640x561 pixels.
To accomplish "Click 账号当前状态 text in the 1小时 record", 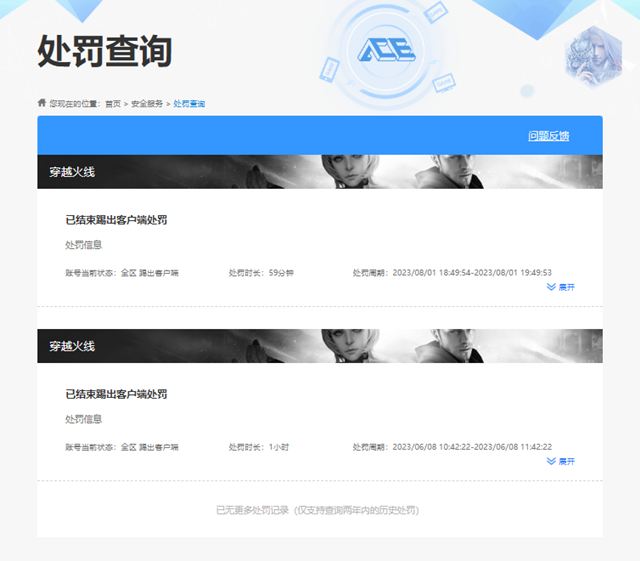I will click(122, 447).
